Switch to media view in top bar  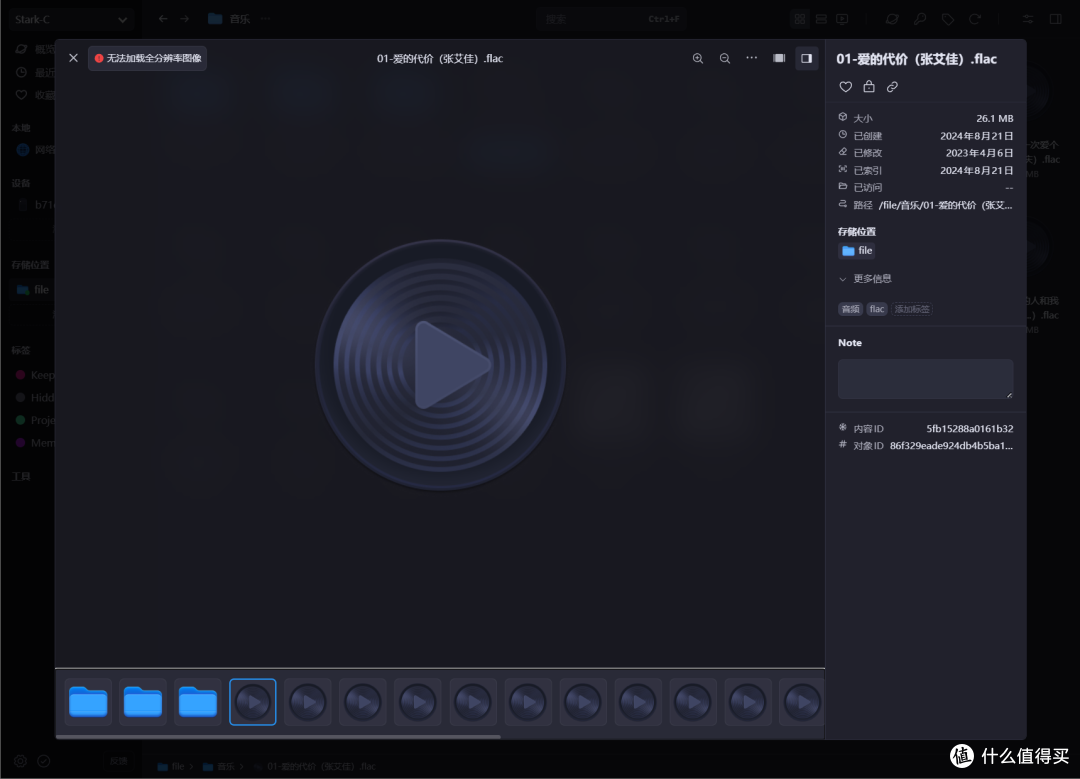pos(842,19)
